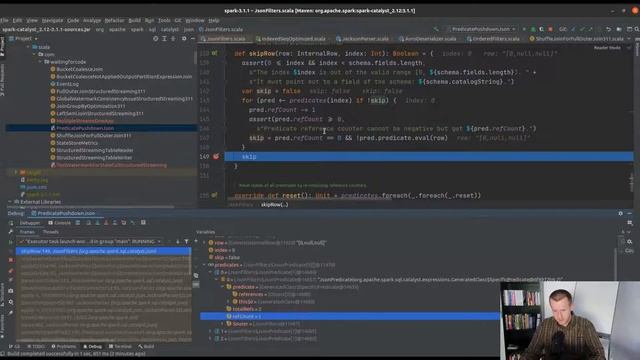Screen dimensions: 640x360
Task: Click the evaluate expression calculator icon
Action: (143, 223)
